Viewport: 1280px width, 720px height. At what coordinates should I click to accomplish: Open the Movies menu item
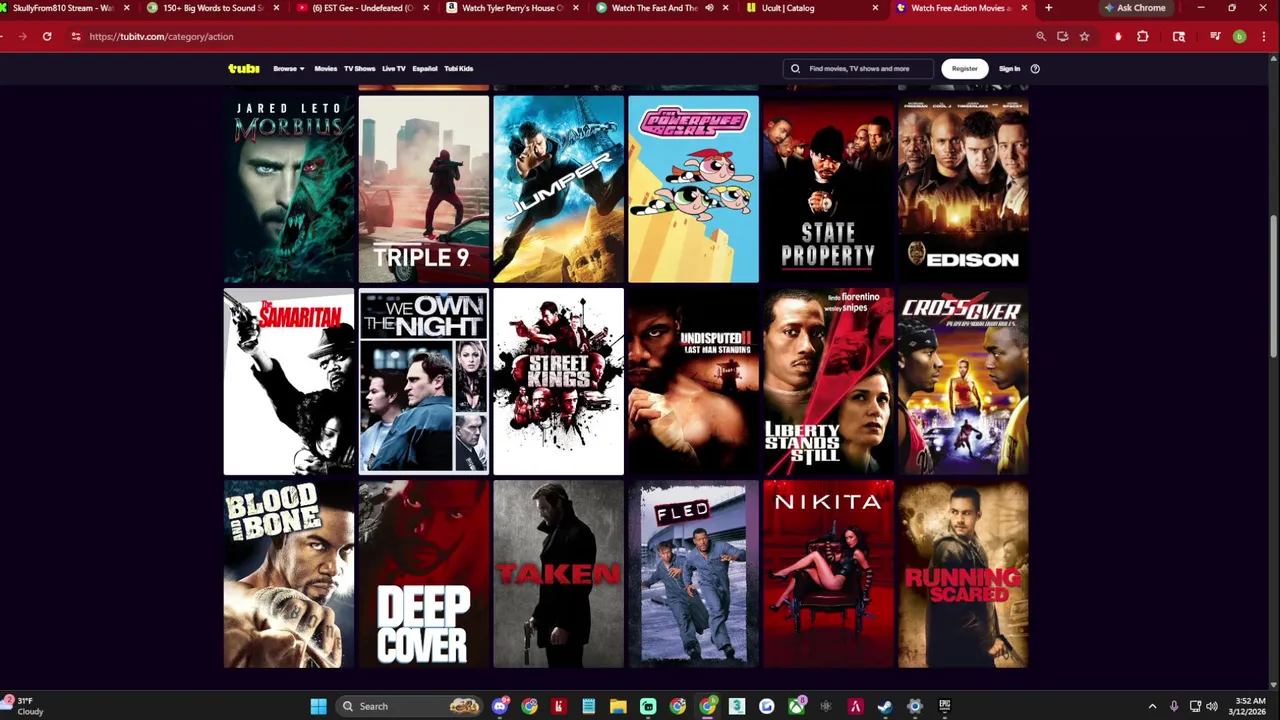point(326,69)
